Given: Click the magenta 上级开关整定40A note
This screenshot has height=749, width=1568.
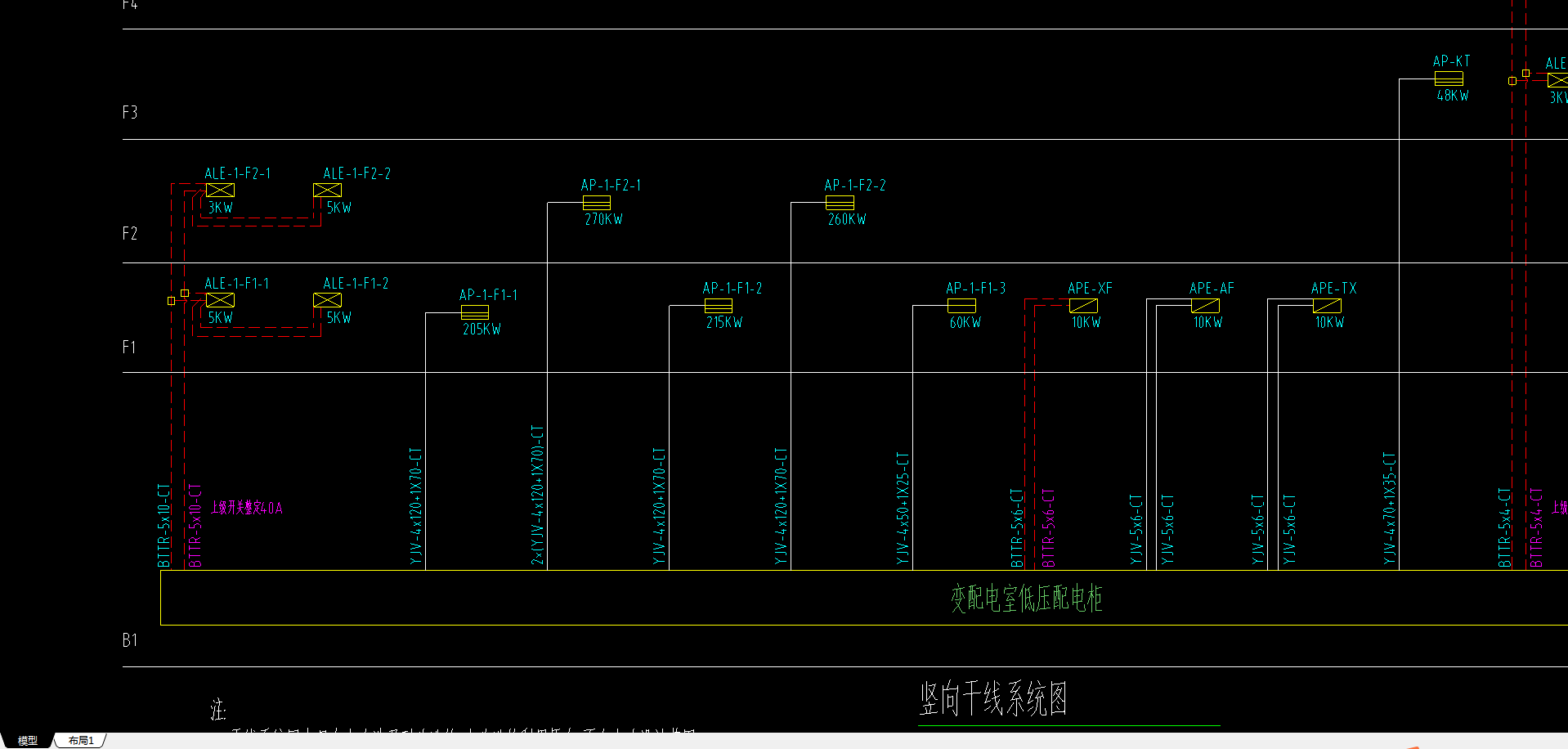Looking at the screenshot, I should [x=247, y=508].
